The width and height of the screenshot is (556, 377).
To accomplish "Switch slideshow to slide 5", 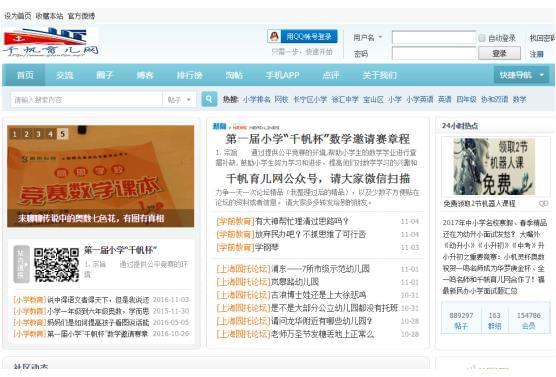I will pos(62,134).
